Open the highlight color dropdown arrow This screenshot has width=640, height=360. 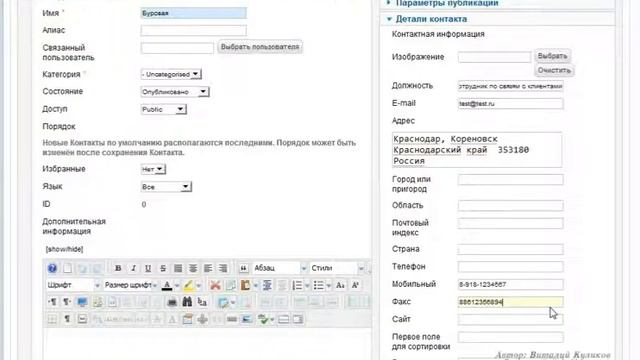pyautogui.click(x=198, y=285)
